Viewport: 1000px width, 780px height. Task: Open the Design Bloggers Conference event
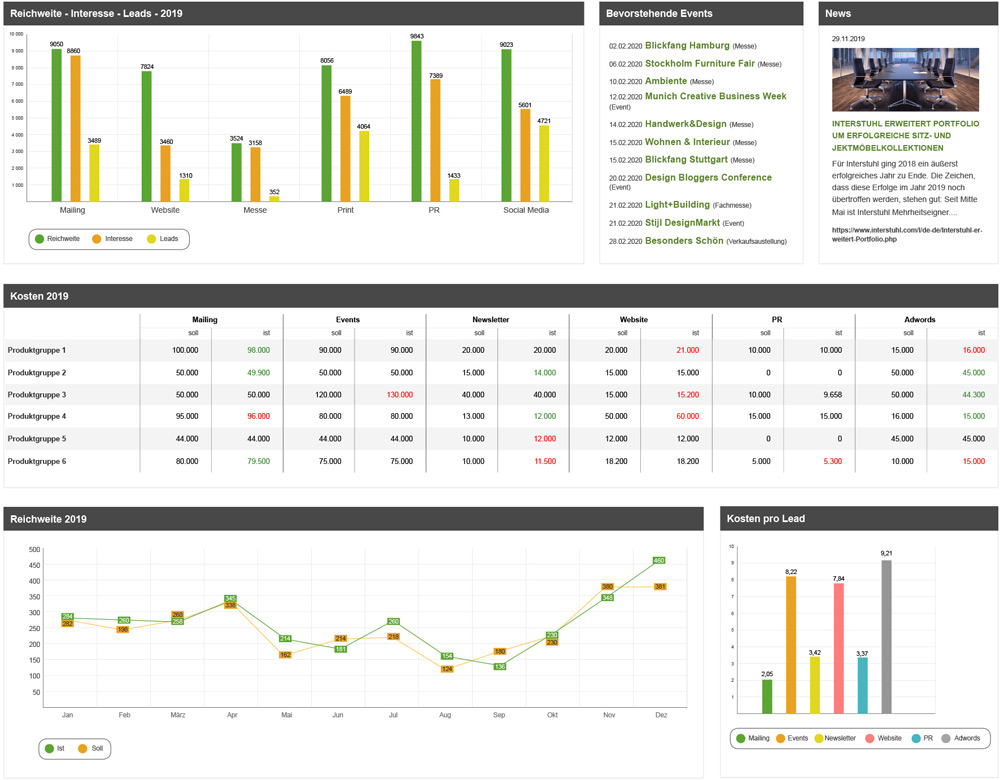click(x=708, y=177)
